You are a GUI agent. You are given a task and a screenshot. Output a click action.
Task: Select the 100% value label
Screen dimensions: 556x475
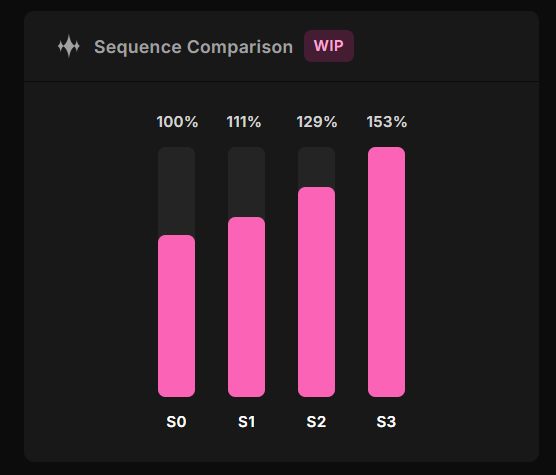[x=177, y=122]
